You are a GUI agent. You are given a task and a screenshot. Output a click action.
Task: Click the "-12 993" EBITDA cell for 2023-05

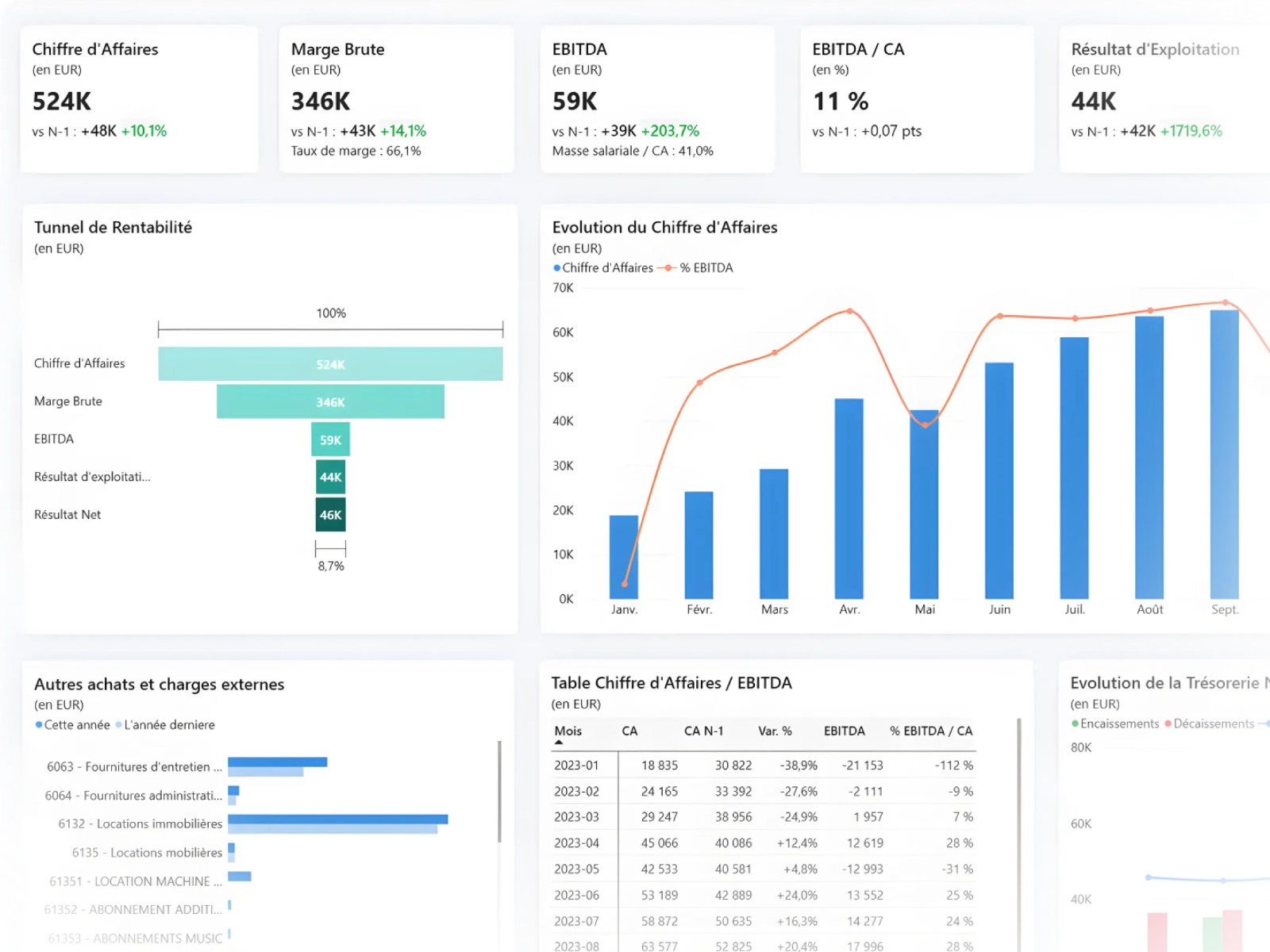[863, 869]
